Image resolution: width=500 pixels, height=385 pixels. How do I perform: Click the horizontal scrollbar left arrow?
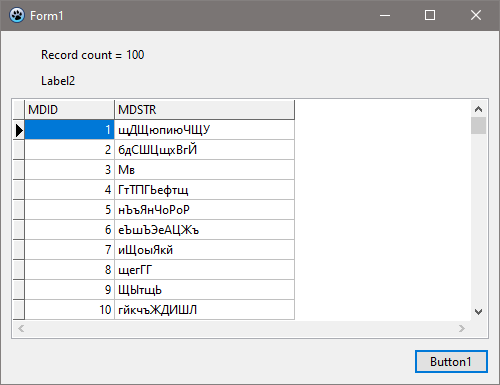click(21, 329)
